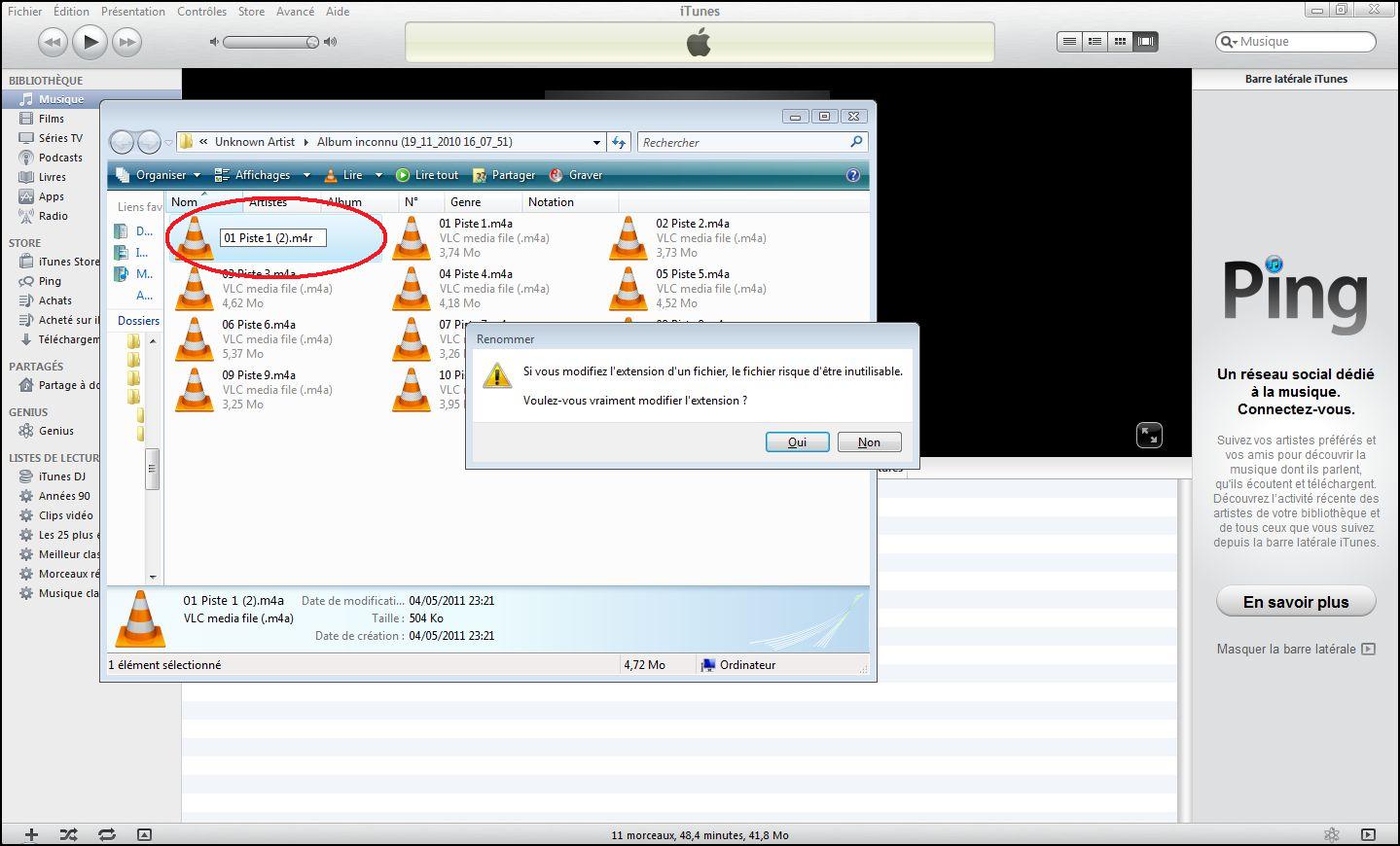Switch iTunes to list view
The height and width of the screenshot is (846, 1400).
[x=1069, y=42]
